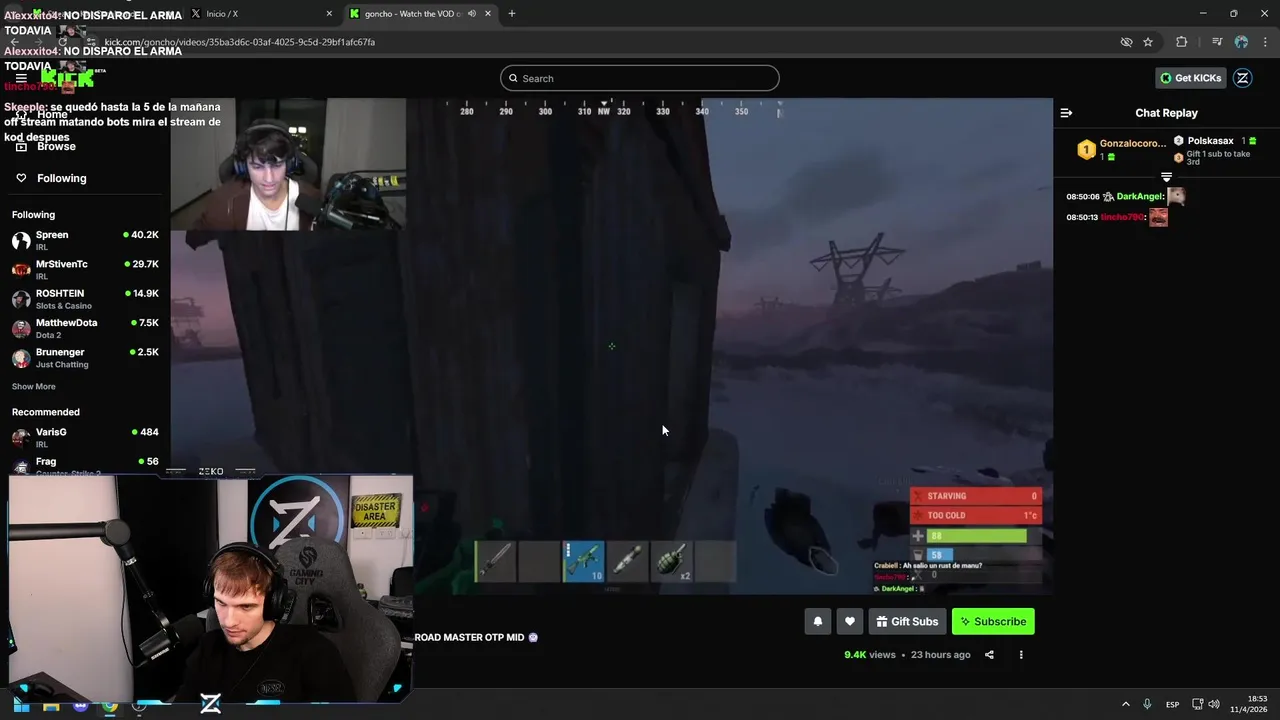The image size is (1280, 720).
Task: Bookmark this page with the star icon
Action: coord(1148,42)
